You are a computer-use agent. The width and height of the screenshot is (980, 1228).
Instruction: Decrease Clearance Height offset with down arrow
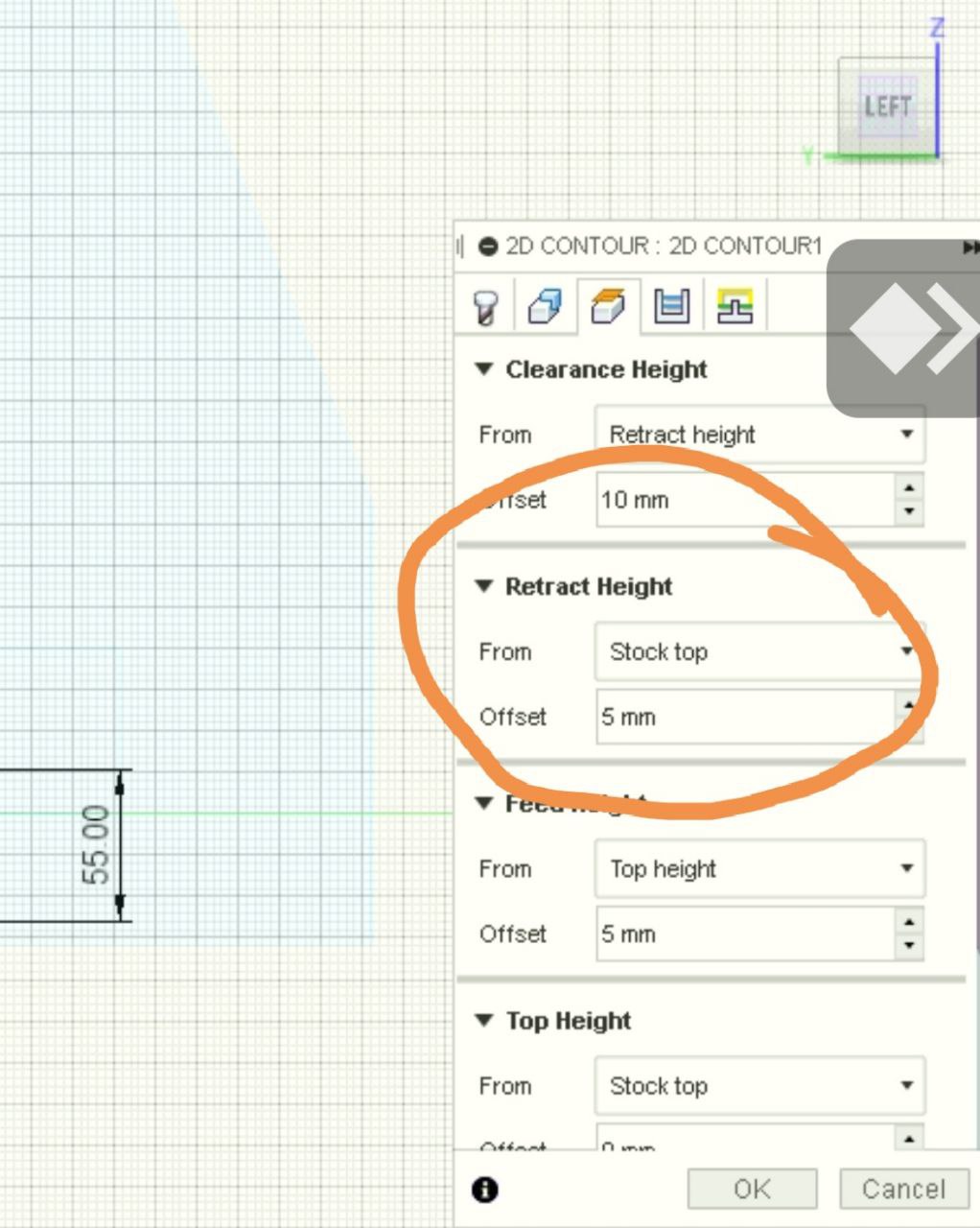909,512
